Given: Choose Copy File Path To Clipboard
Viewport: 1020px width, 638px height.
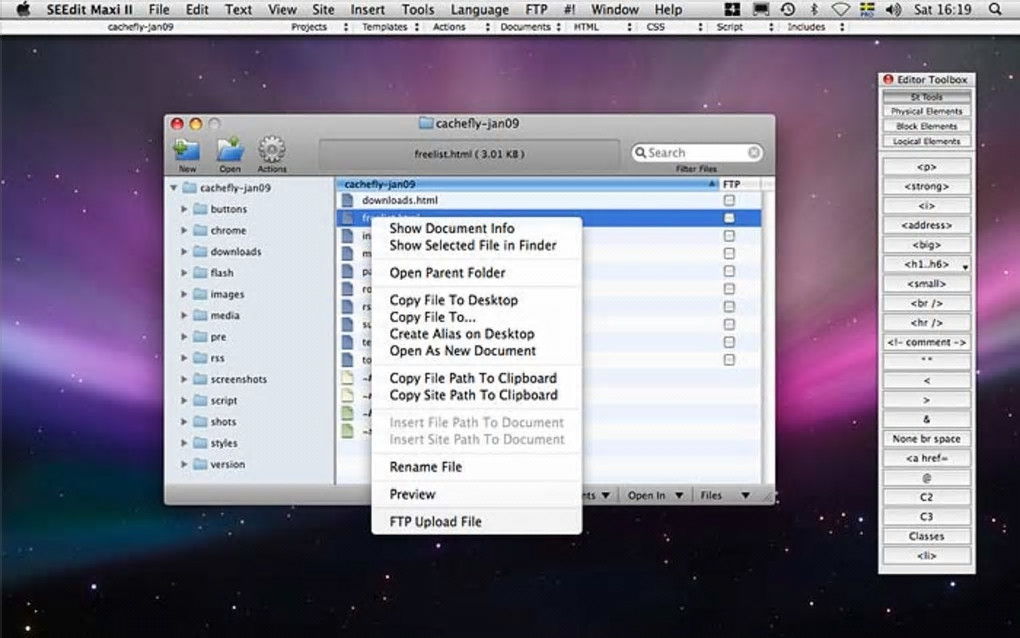Looking at the screenshot, I should coord(473,378).
